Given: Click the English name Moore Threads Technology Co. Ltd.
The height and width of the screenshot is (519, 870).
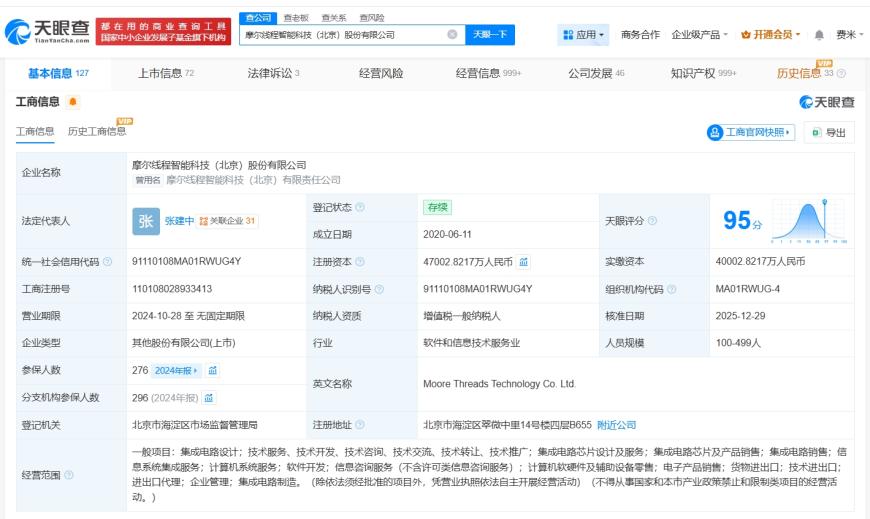Looking at the screenshot, I should 499,384.
